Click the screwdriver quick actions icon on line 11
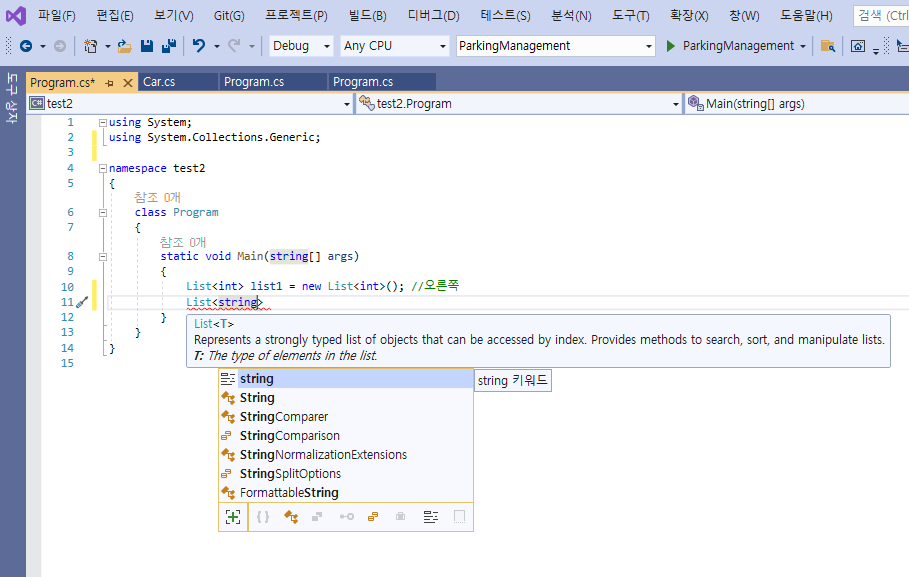This screenshot has width=909, height=577. pyautogui.click(x=82, y=302)
